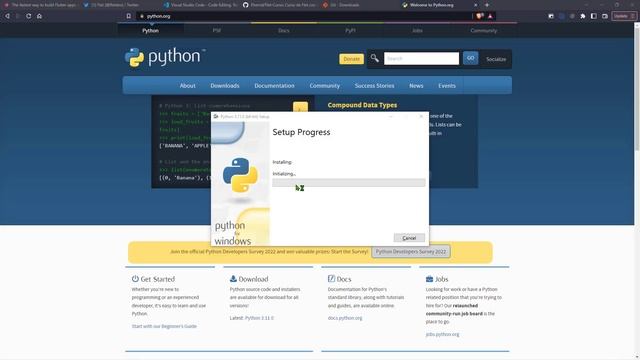The image size is (640, 360).
Task: Close the Welcome to Python.org tab
Action: (x=476, y=5)
